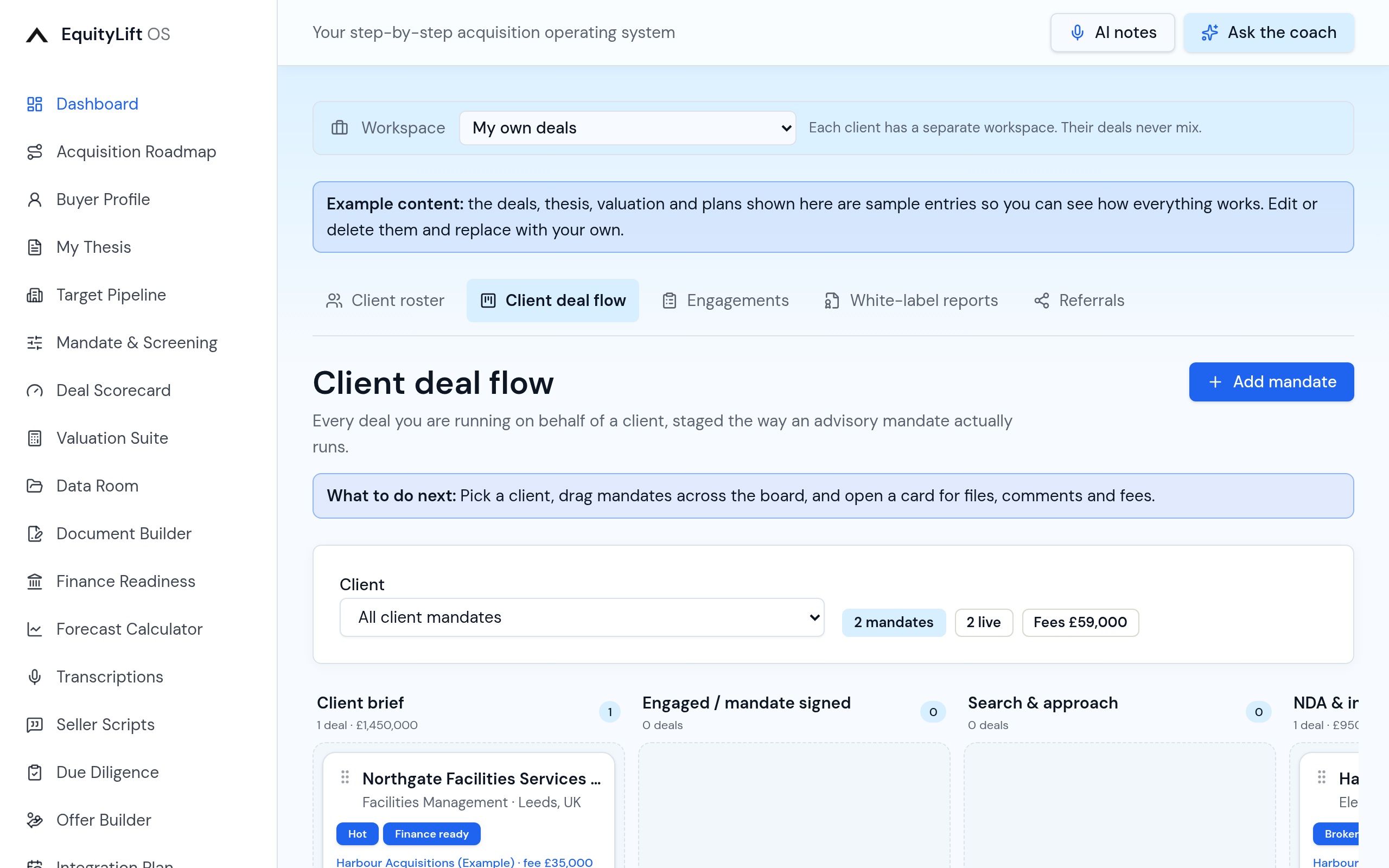The width and height of the screenshot is (1389, 868).
Task: Click the Finance Readiness bank icon
Action: [34, 581]
